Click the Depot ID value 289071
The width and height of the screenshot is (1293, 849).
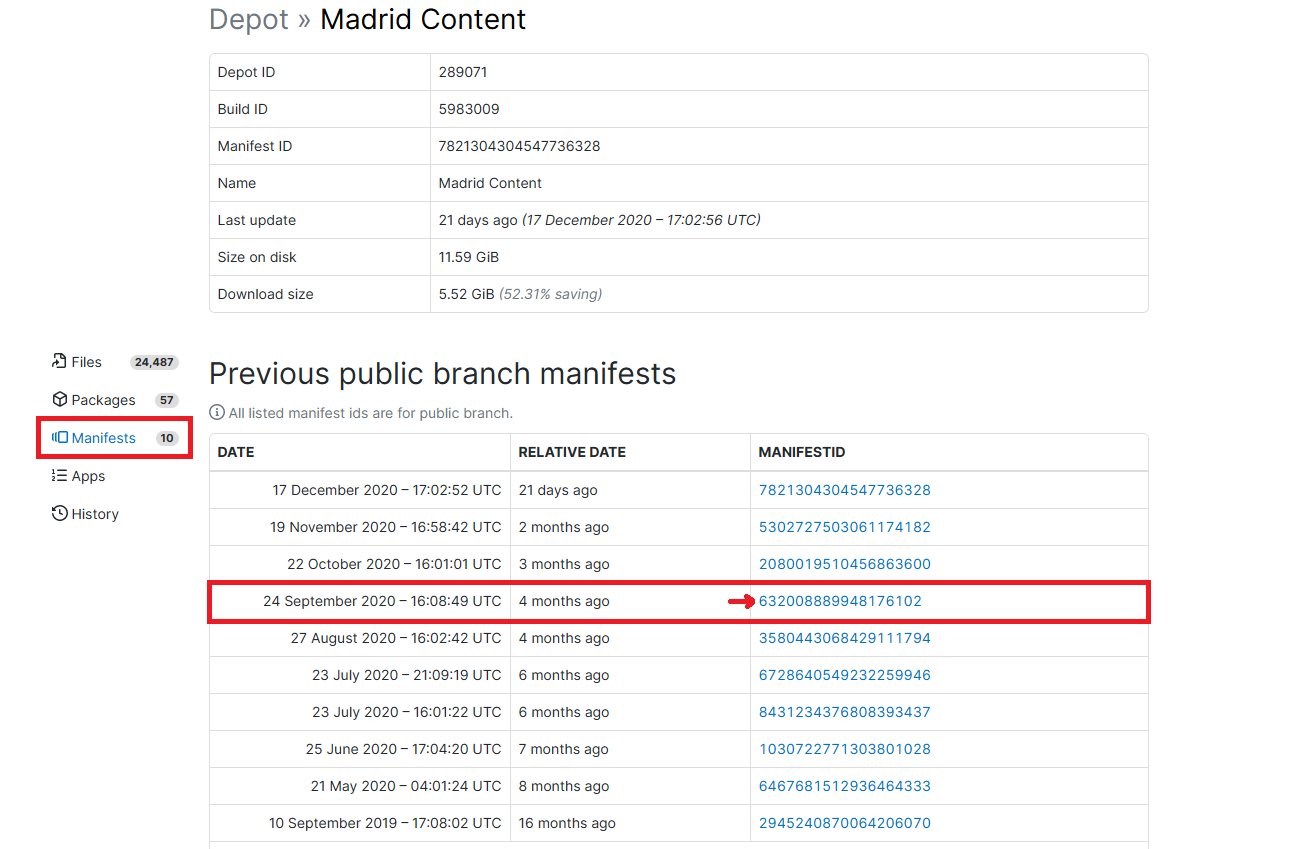(x=463, y=72)
